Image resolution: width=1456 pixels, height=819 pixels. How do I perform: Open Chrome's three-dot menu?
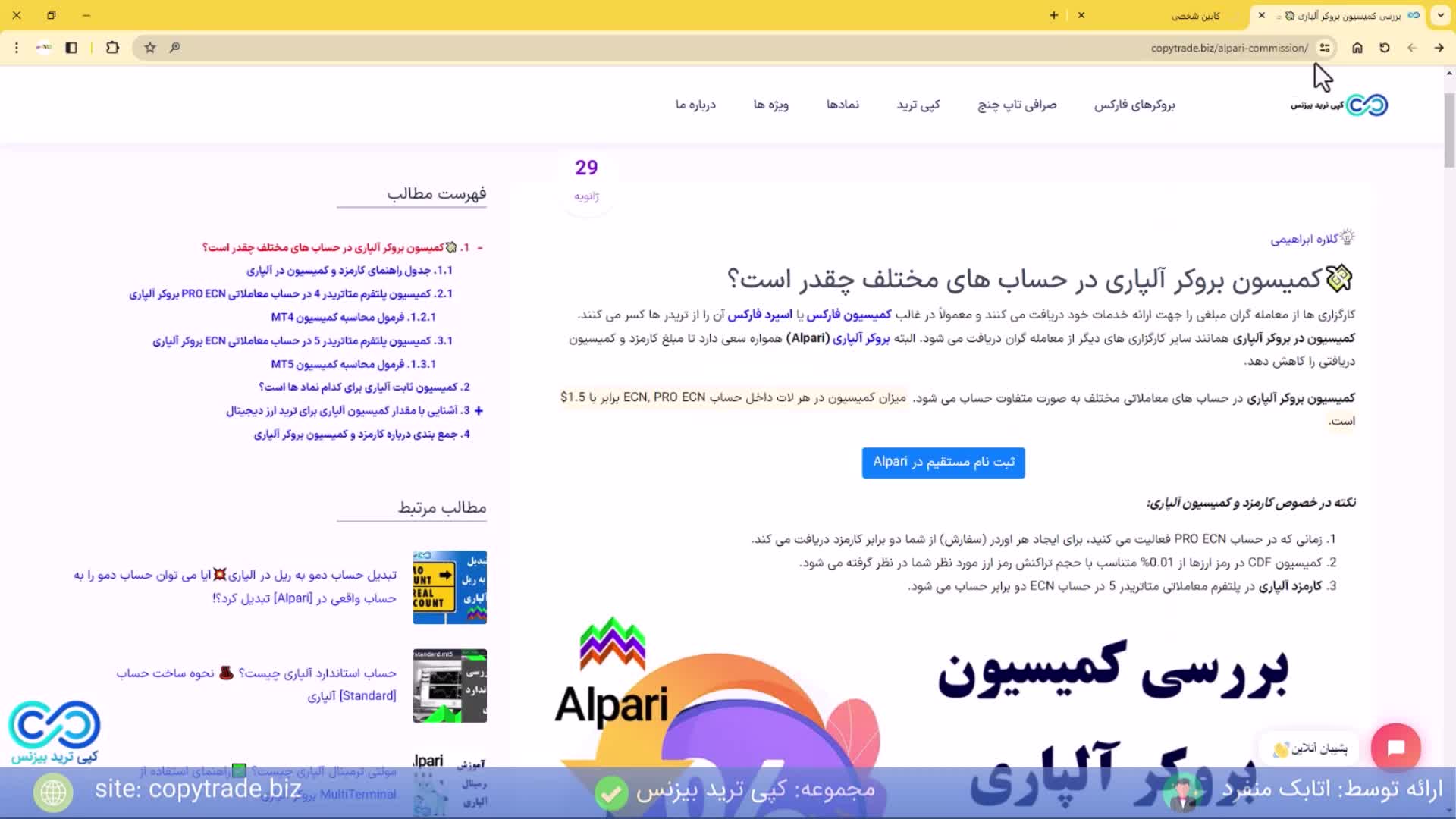(x=16, y=48)
